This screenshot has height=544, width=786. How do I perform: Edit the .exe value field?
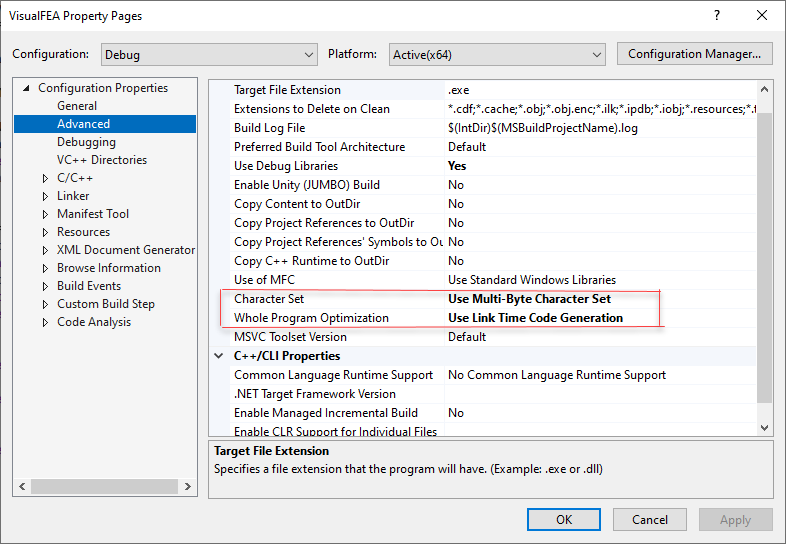click(600, 90)
